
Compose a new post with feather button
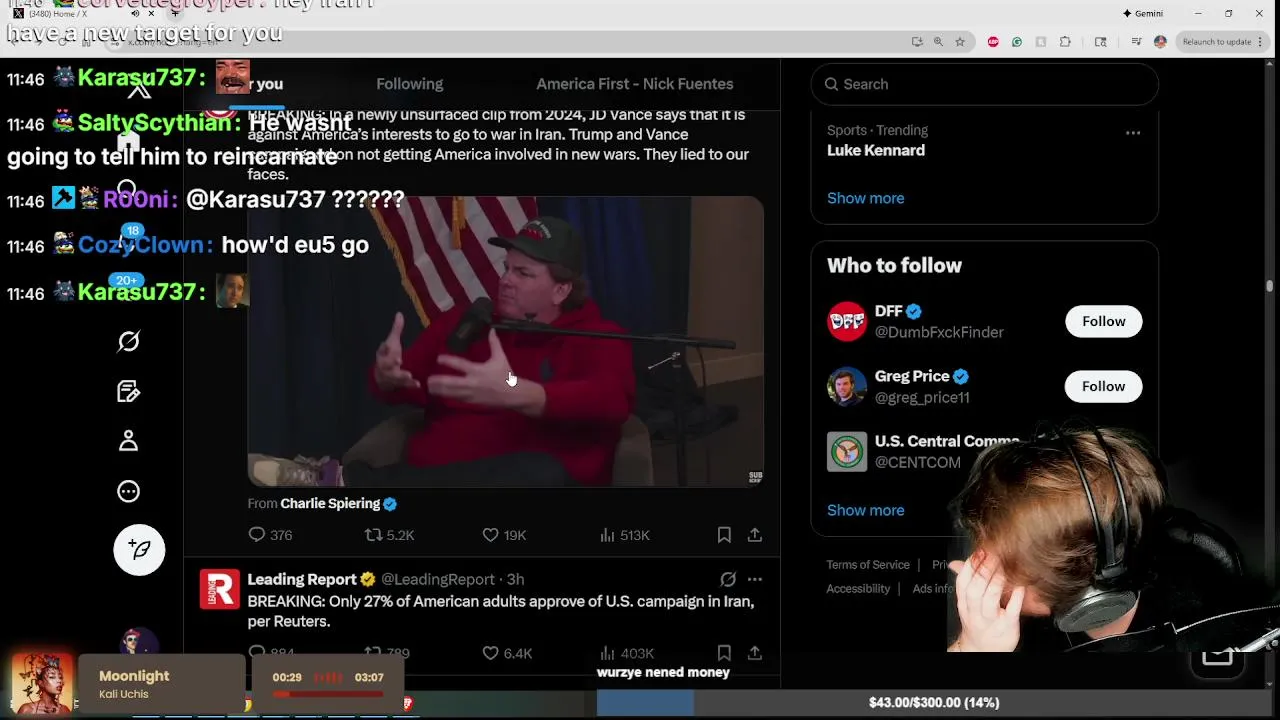139,549
